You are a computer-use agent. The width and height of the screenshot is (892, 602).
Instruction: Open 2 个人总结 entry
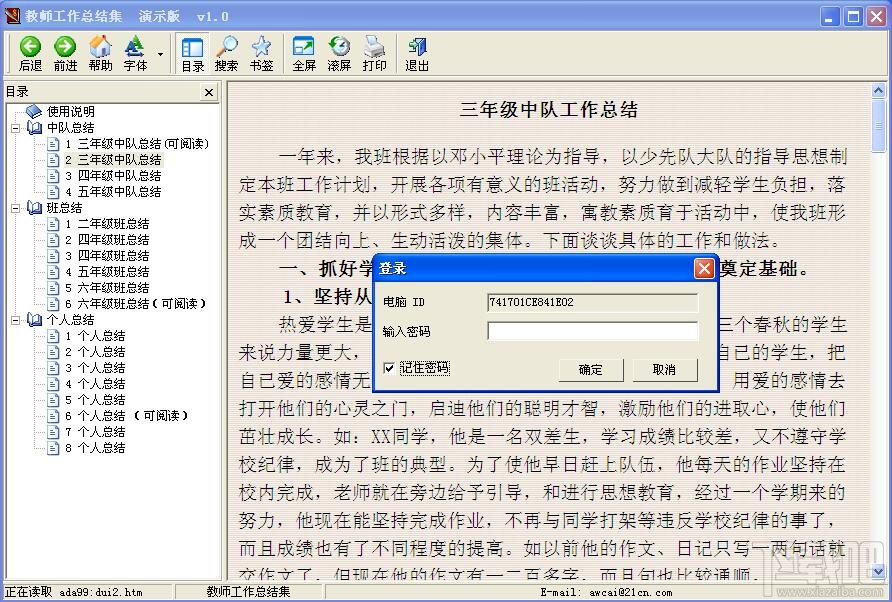[x=95, y=352]
